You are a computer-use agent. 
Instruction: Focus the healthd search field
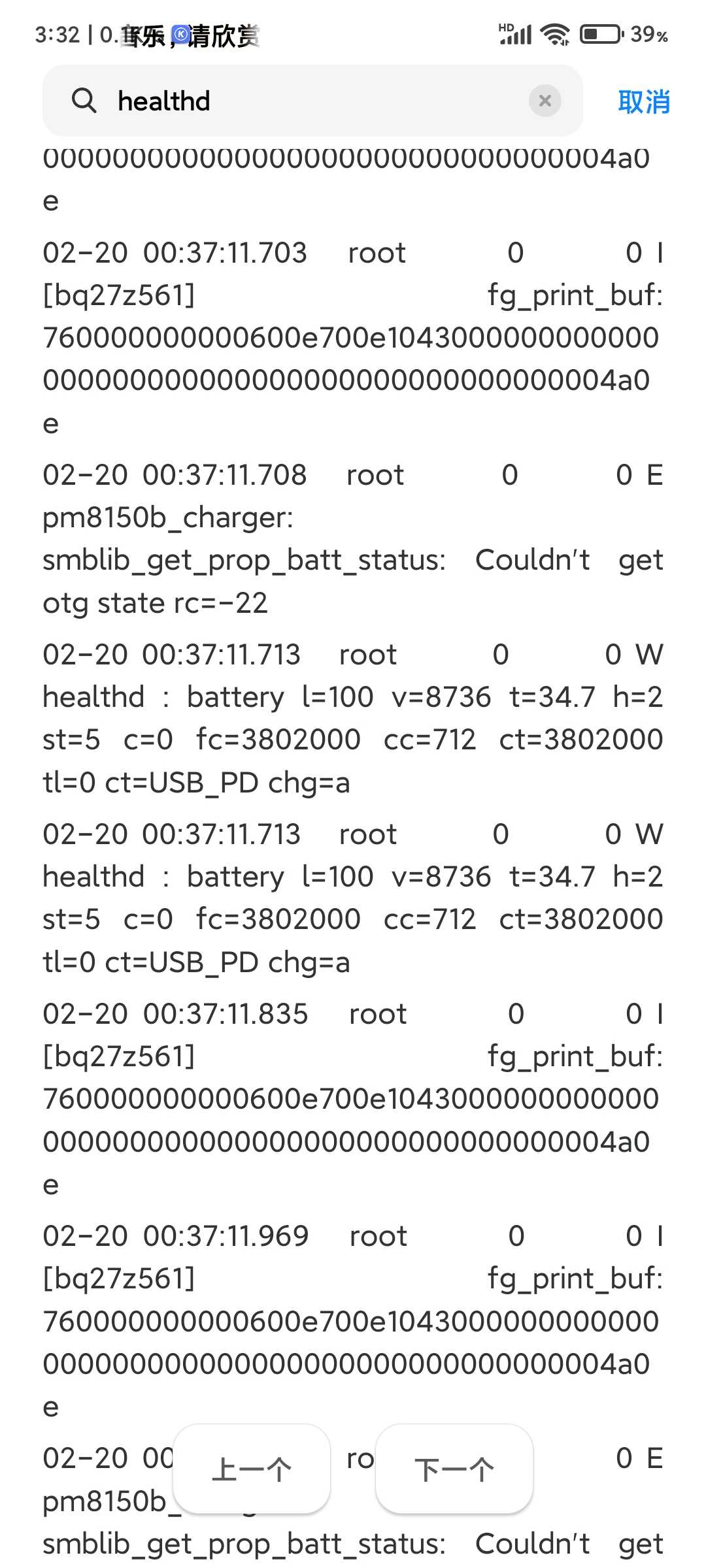pos(312,101)
